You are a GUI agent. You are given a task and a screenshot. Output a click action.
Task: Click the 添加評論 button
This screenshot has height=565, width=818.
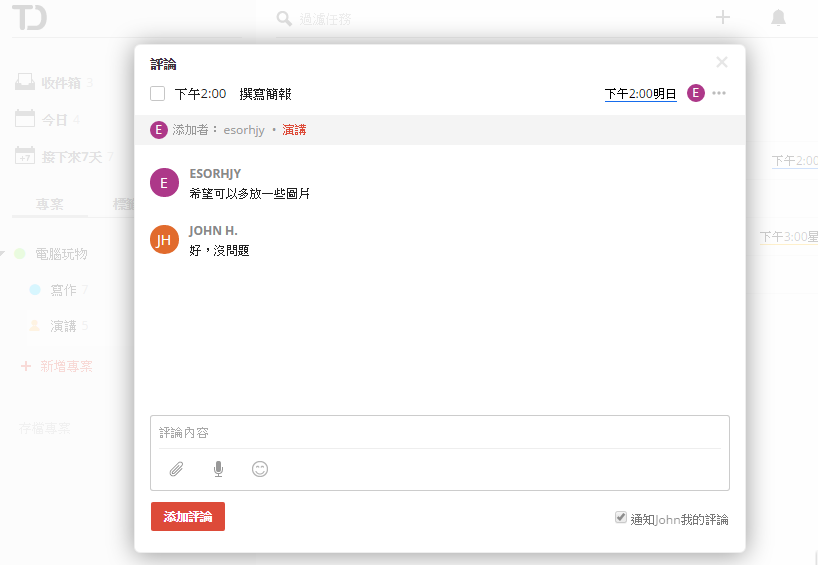188,516
